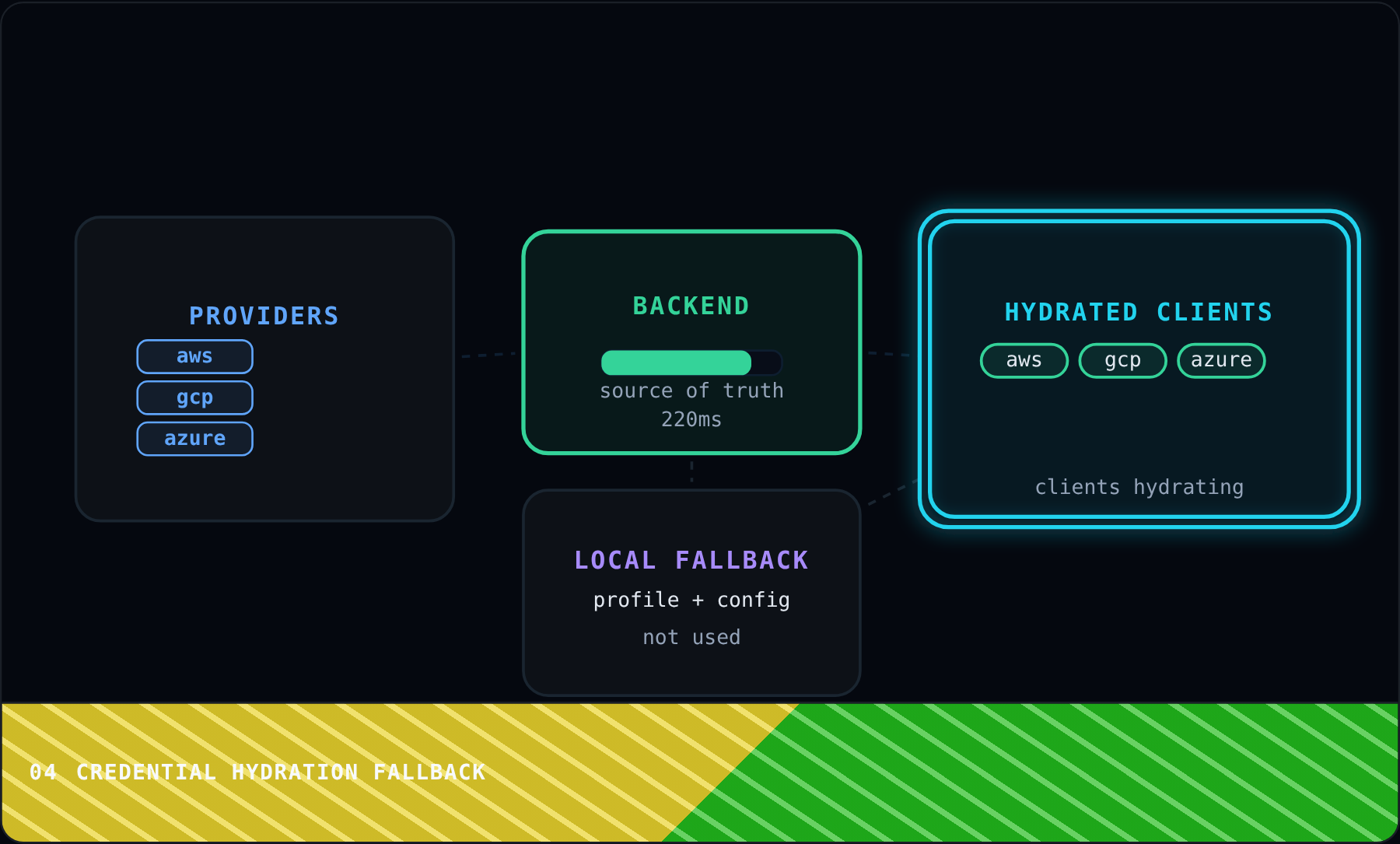Select the aws pill in Hydrated Clients
This screenshot has height=844, width=1400.
1024,360
